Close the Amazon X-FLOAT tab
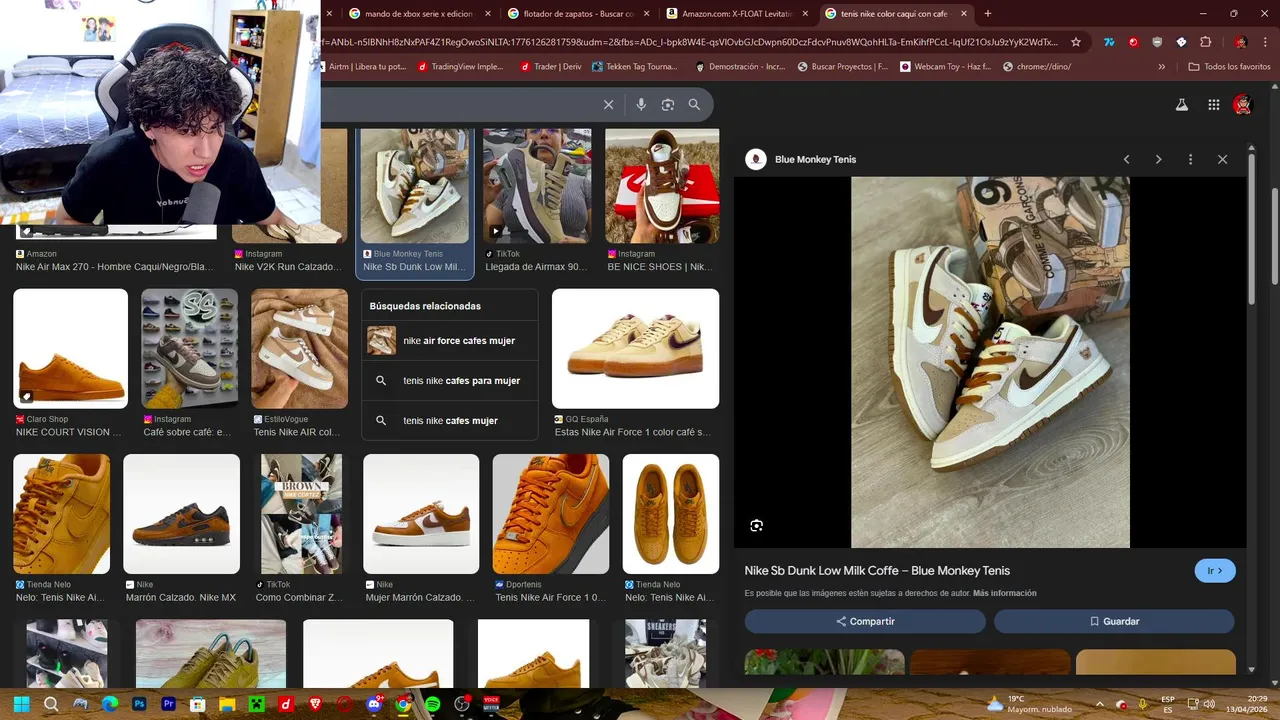Image resolution: width=1280 pixels, height=720 pixels. click(805, 13)
